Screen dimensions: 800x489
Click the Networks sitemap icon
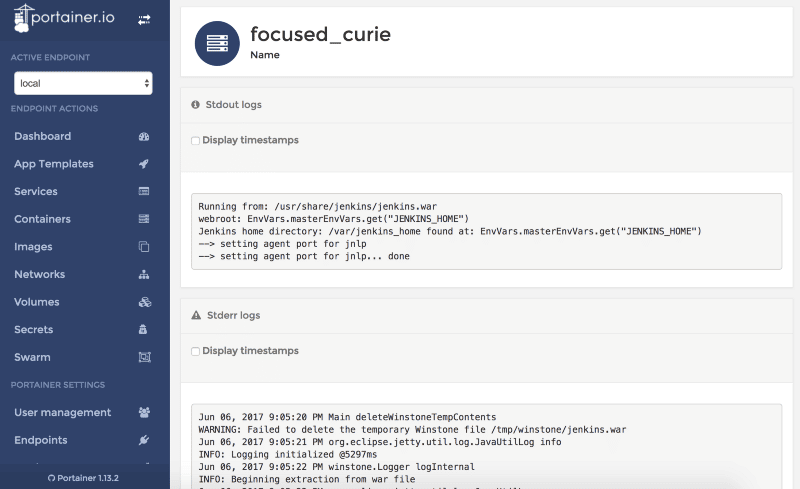144,274
